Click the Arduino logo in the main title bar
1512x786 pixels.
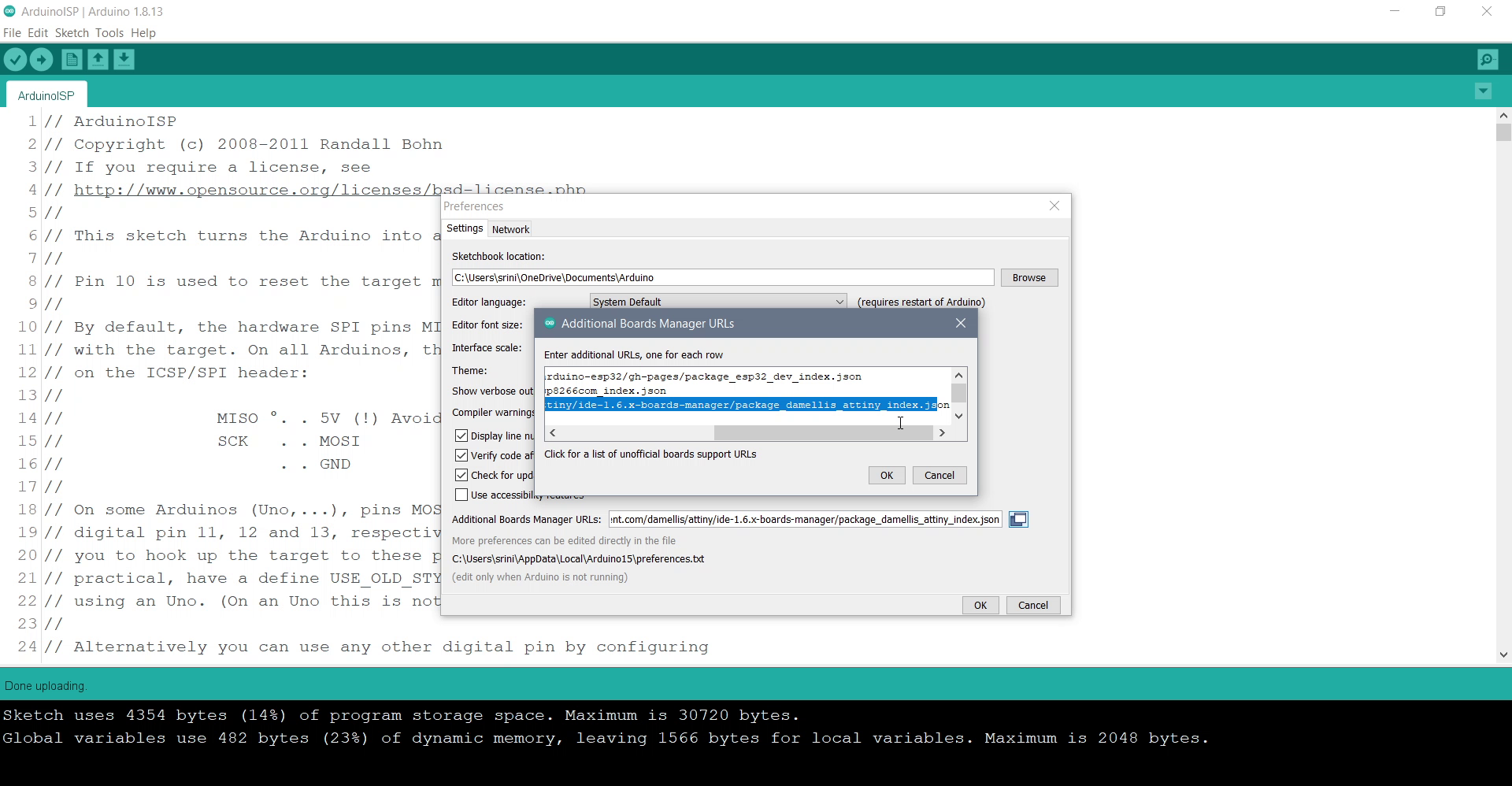tap(9, 12)
